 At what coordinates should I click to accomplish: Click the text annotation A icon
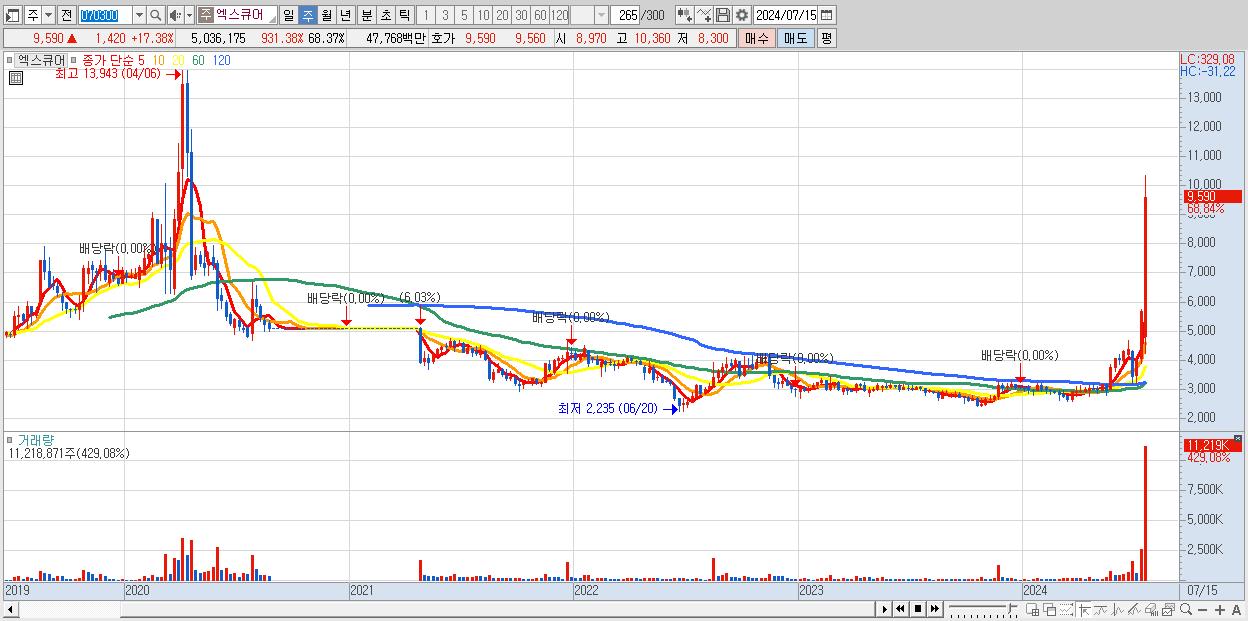coord(1237,609)
